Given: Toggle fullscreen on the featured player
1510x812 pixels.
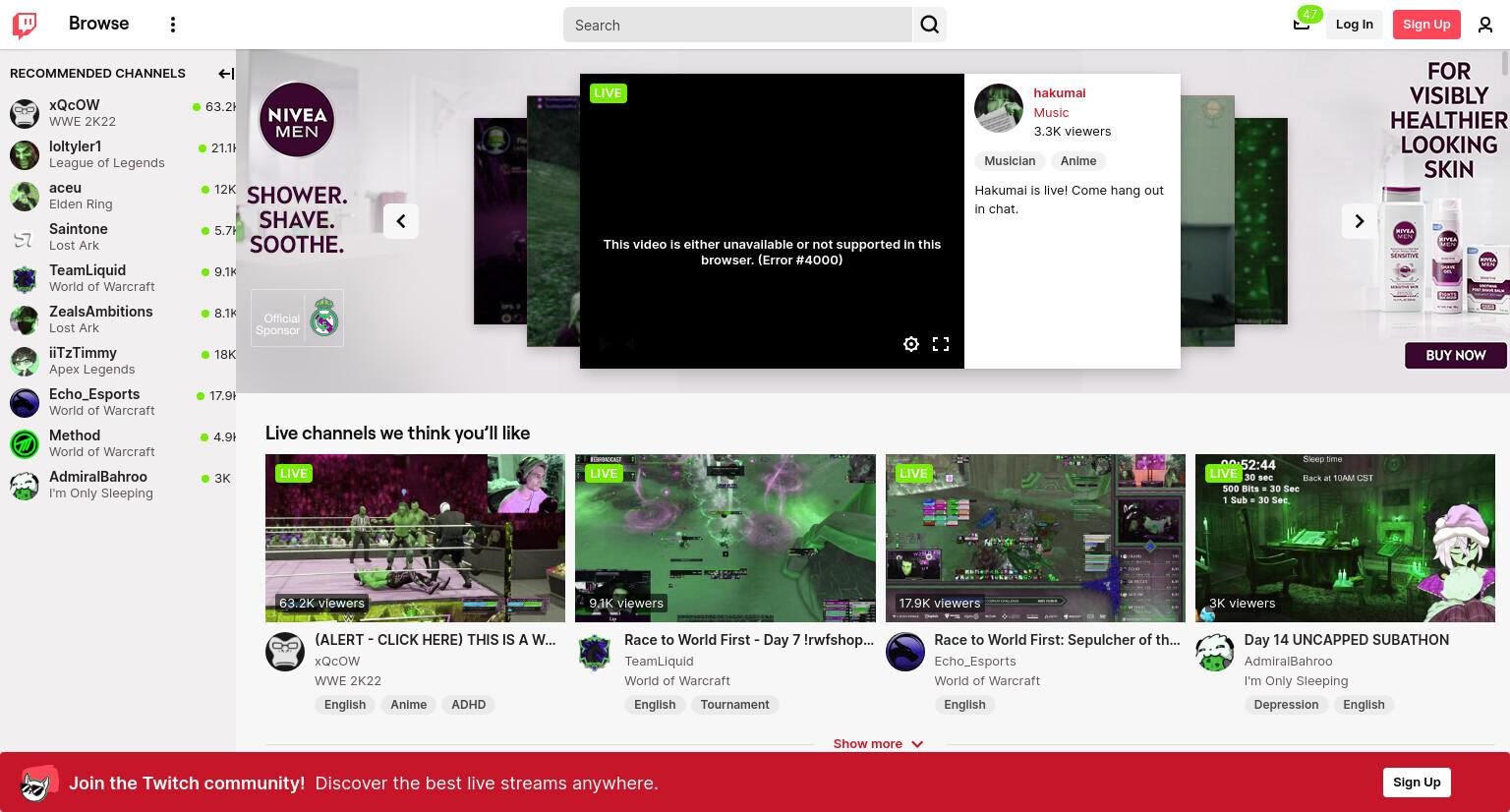Looking at the screenshot, I should tap(941, 344).
